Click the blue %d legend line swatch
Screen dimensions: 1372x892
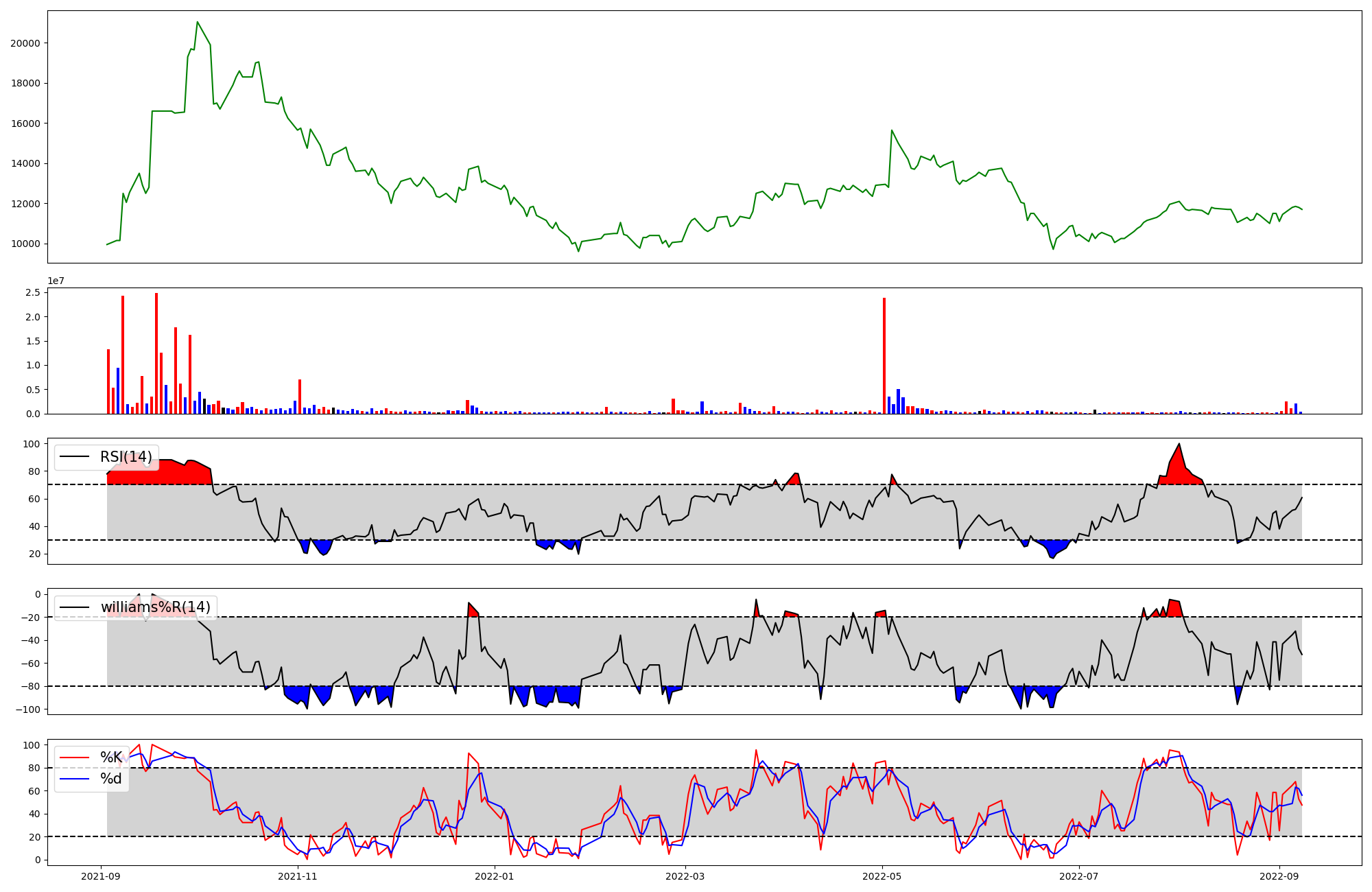75,779
